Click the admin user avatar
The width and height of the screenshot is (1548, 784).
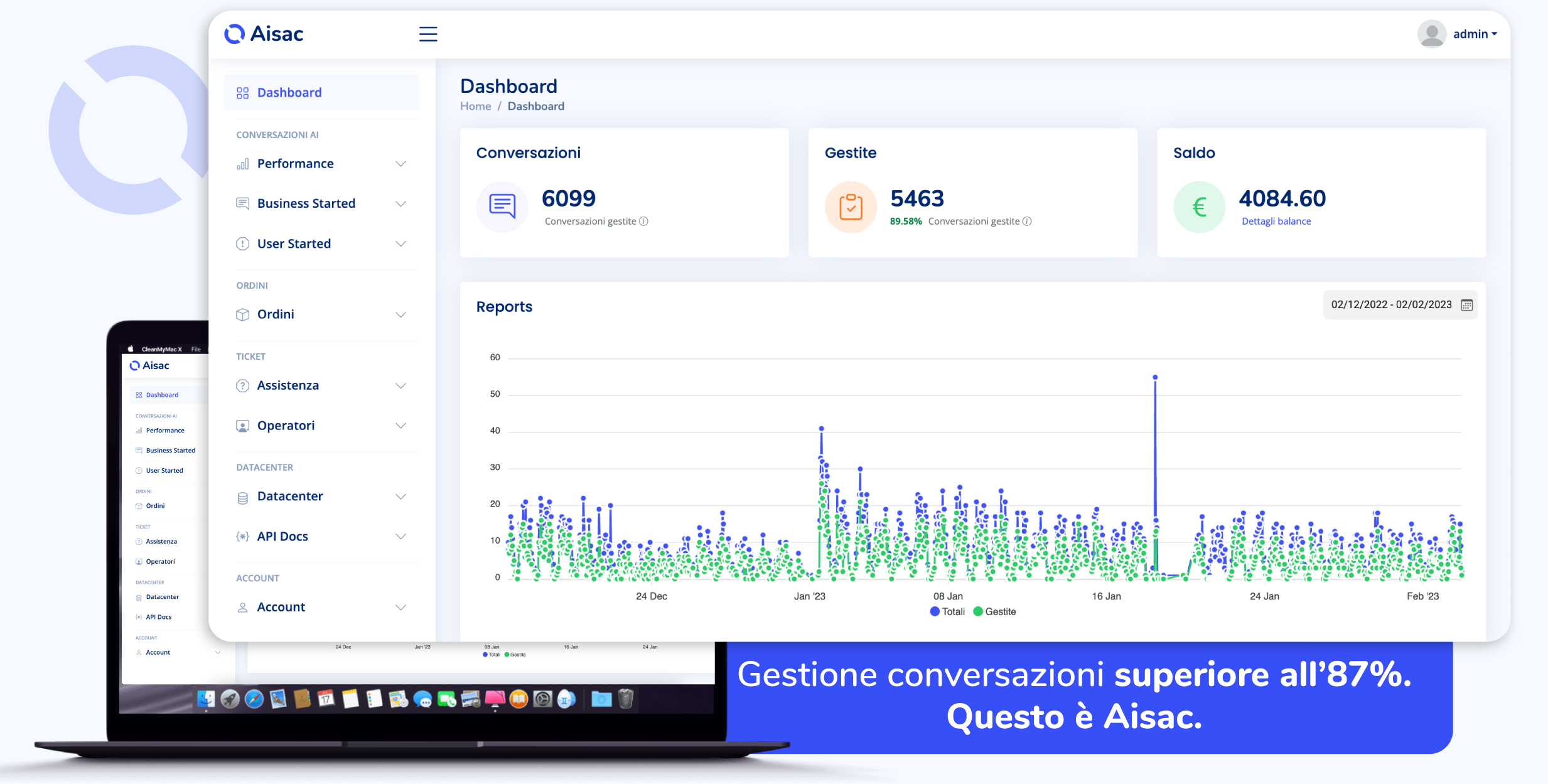(1431, 34)
